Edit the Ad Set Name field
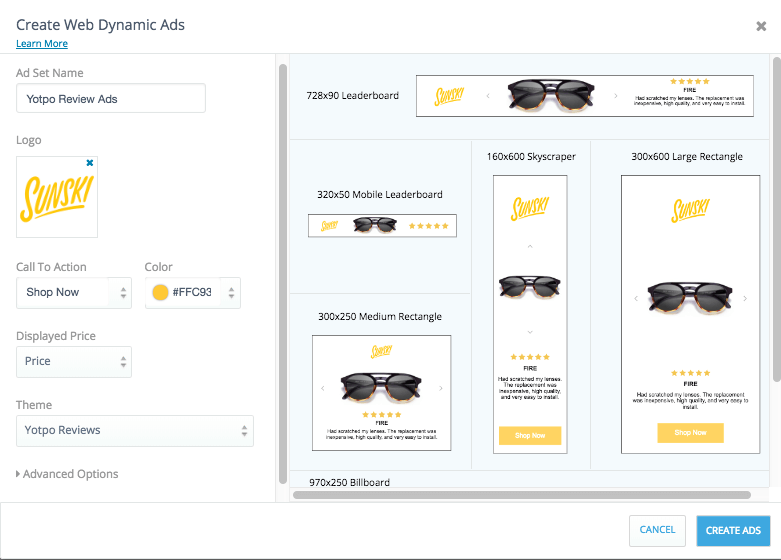The width and height of the screenshot is (781, 560). tap(111, 99)
